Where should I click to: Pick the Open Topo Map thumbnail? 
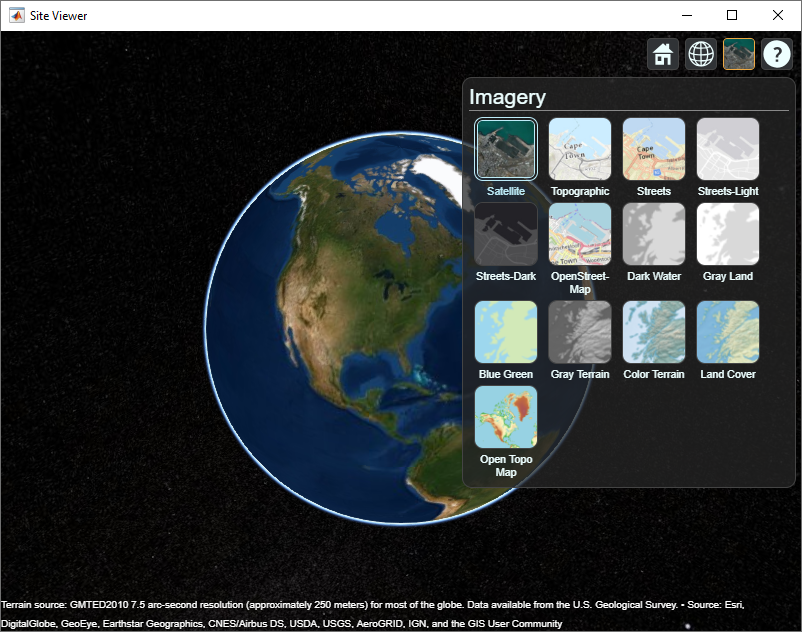click(506, 417)
